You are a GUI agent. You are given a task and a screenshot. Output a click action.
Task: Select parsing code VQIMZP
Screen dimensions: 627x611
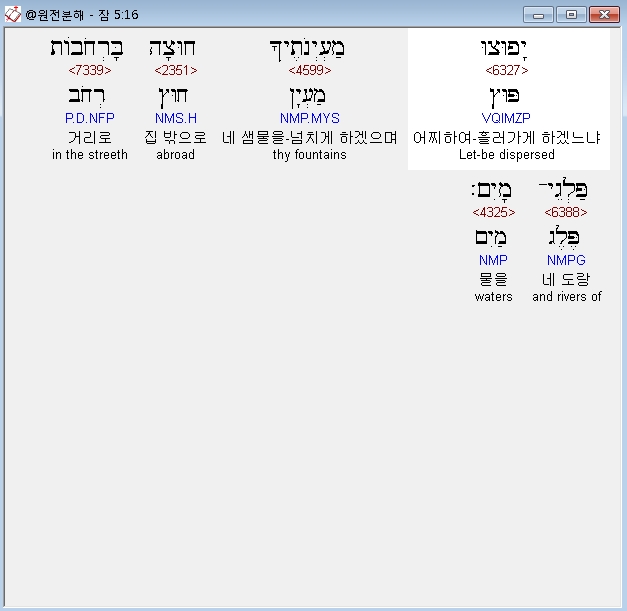[x=506, y=118]
